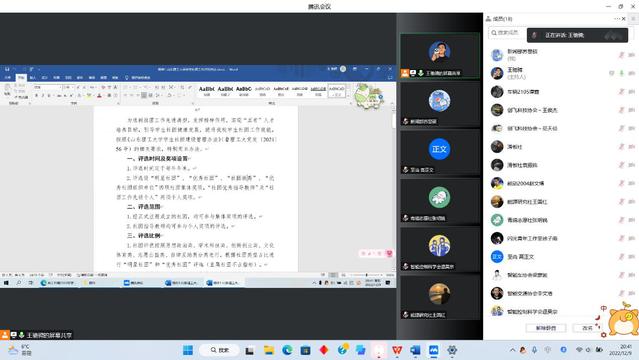Select the first AaBb style in Word gallery

(207, 91)
